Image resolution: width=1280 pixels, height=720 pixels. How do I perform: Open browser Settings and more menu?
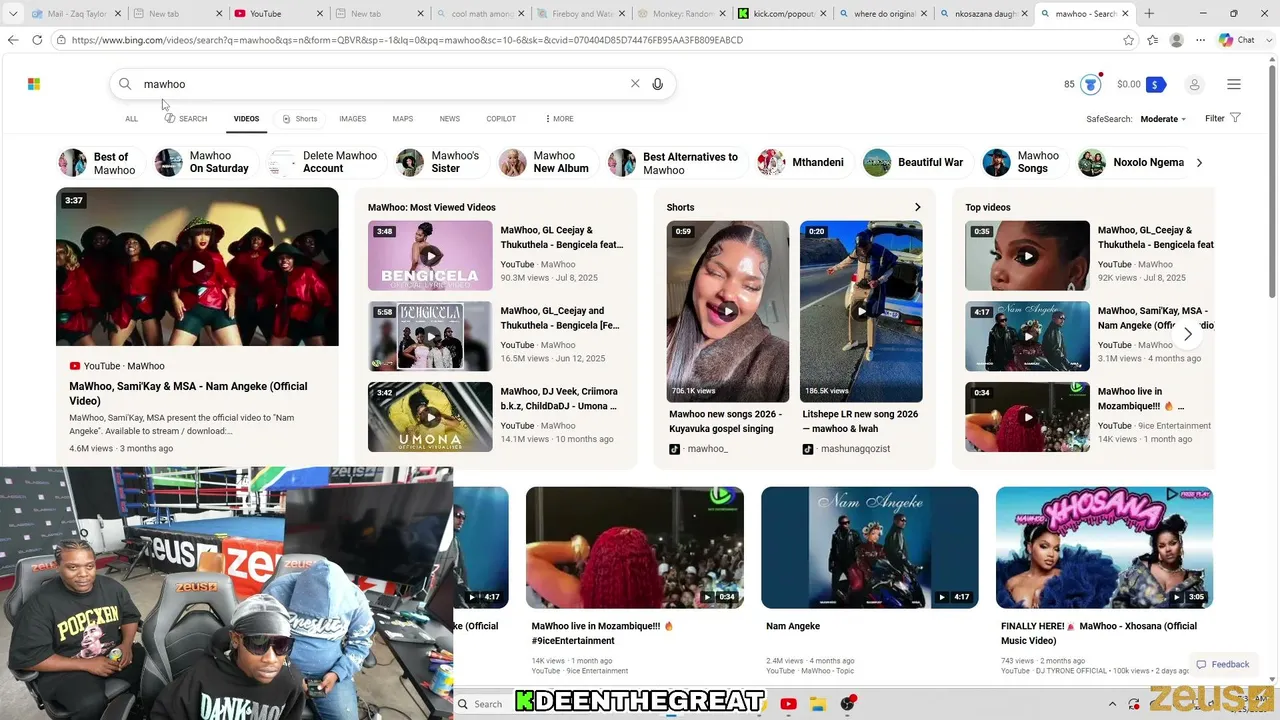[1200, 40]
